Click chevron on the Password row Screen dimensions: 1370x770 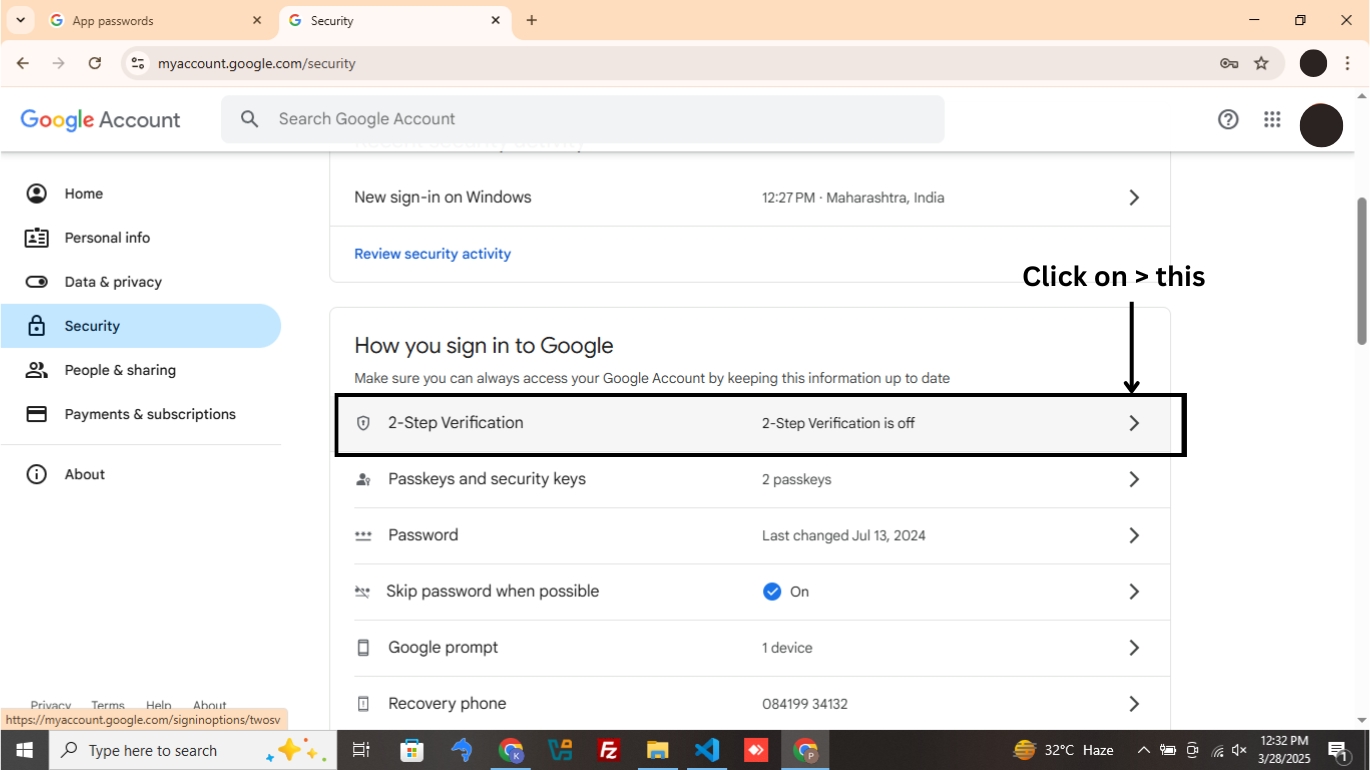(x=1134, y=535)
